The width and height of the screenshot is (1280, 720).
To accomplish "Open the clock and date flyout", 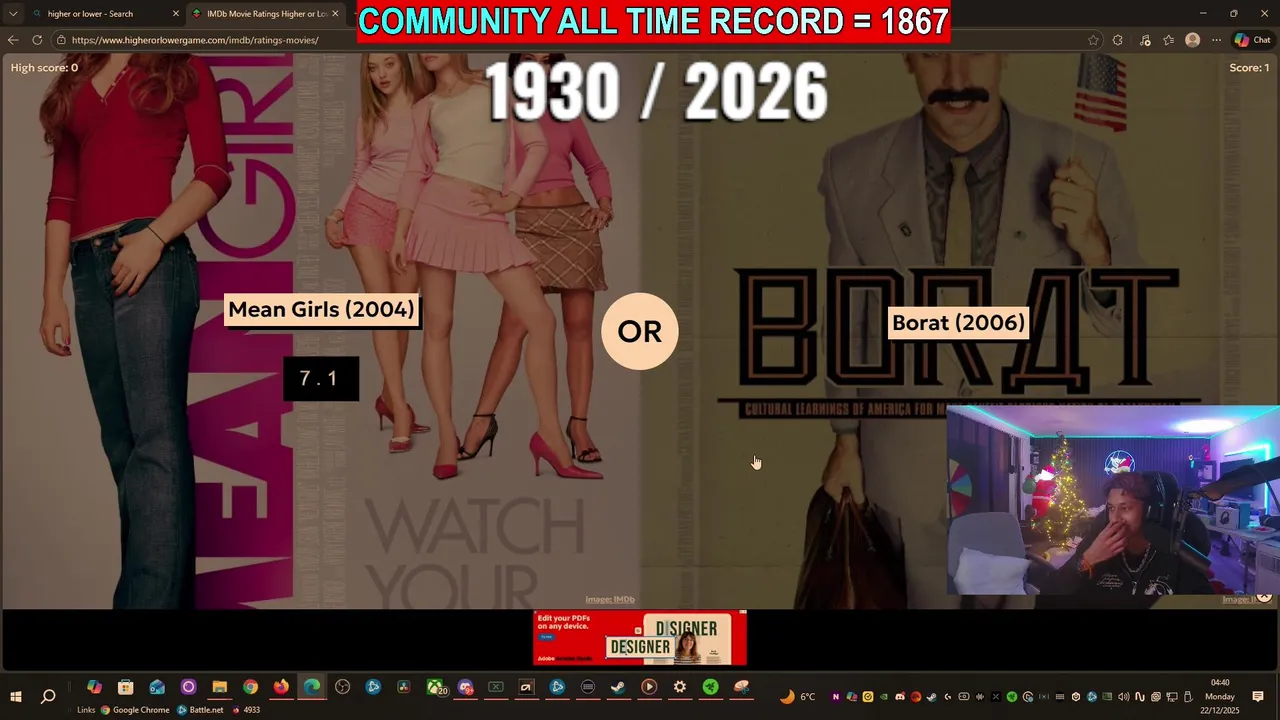I will click(x=1220, y=696).
